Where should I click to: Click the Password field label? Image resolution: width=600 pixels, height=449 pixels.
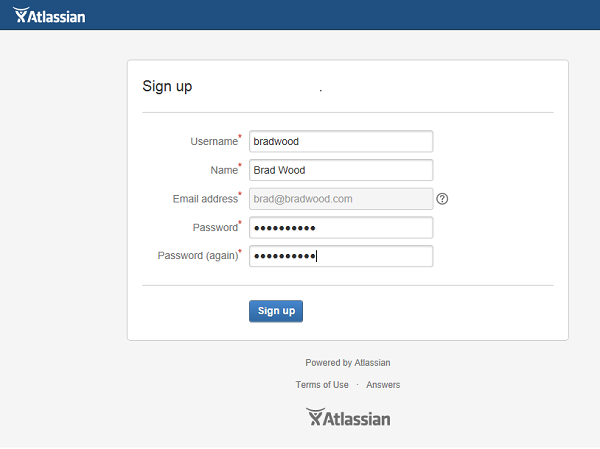tap(214, 228)
